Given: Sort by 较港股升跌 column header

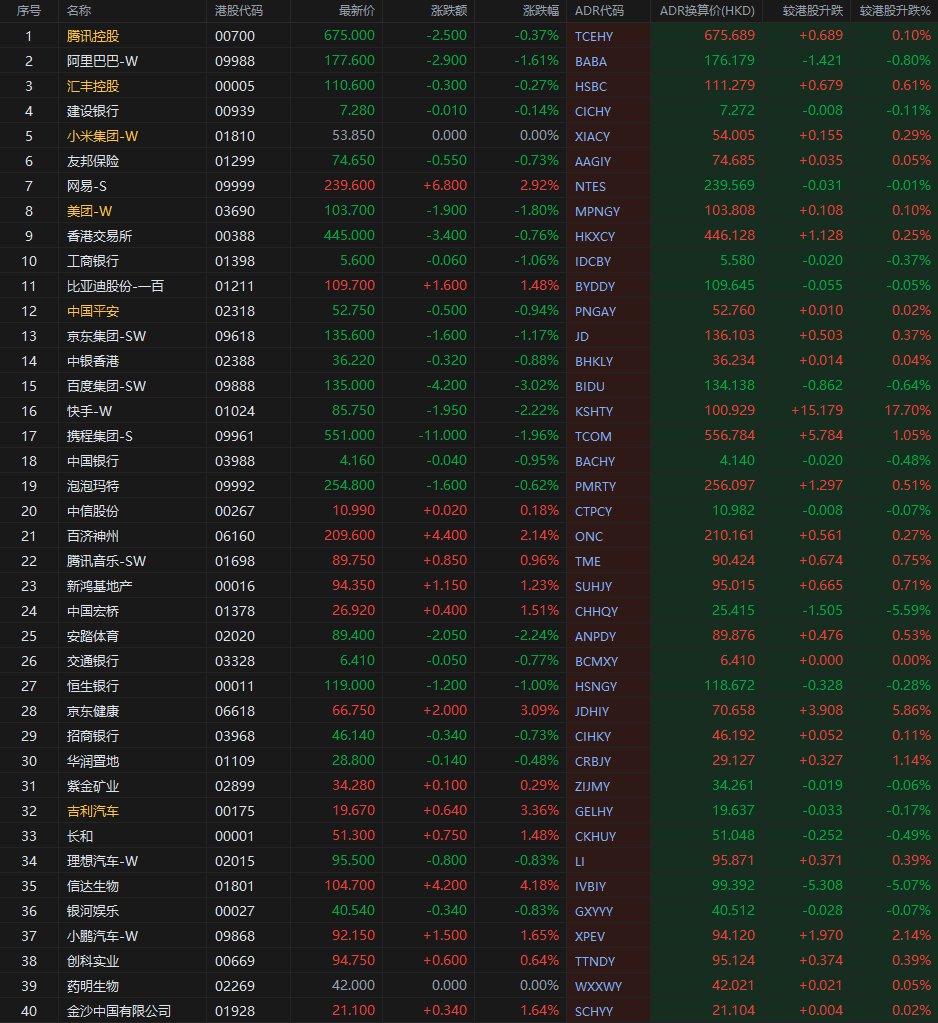Looking at the screenshot, I should coord(813,11).
